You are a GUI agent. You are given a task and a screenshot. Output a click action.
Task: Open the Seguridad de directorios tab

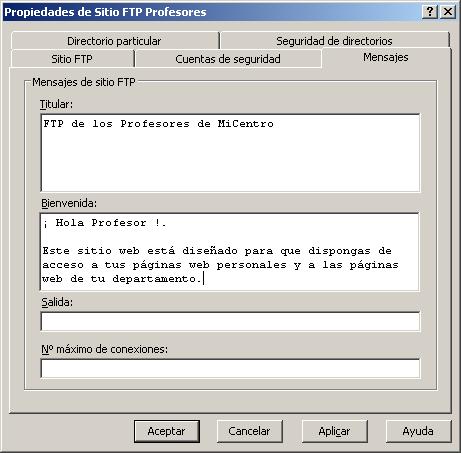(334, 41)
